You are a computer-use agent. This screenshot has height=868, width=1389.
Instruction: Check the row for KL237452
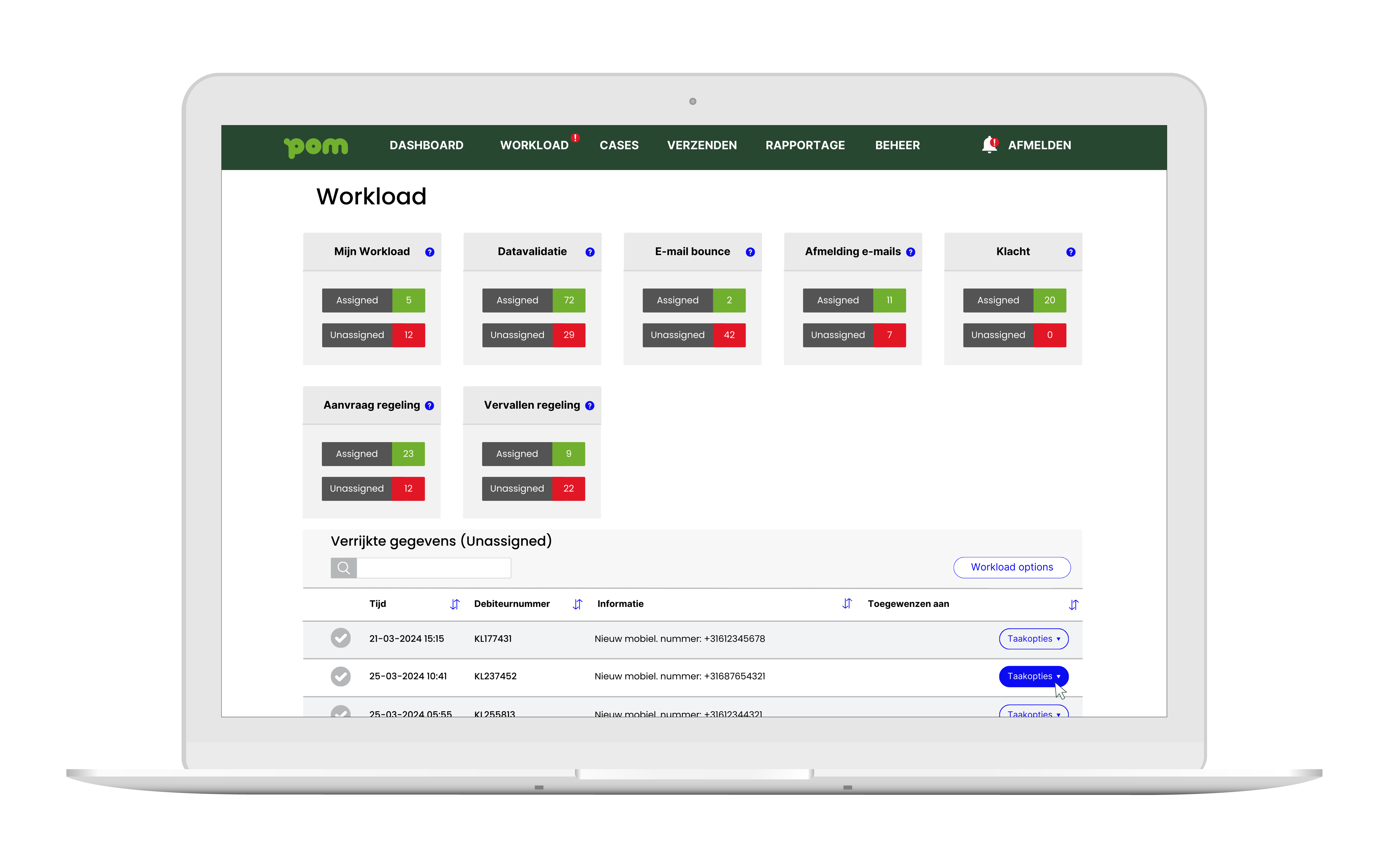[x=340, y=676]
